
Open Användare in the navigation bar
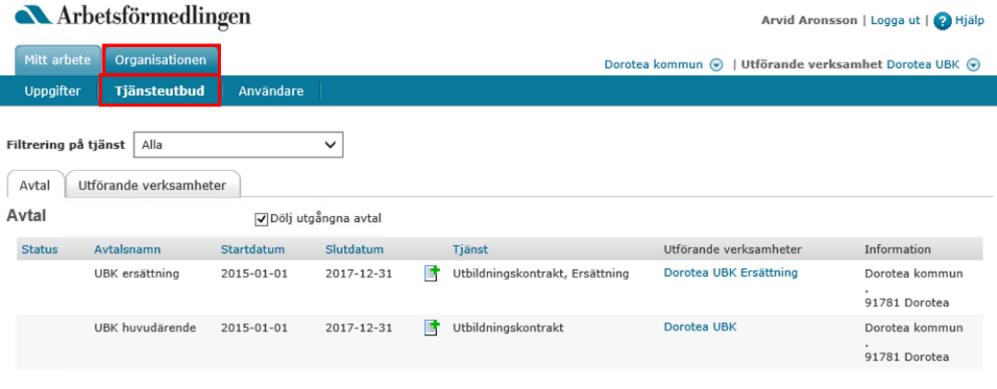(x=271, y=91)
